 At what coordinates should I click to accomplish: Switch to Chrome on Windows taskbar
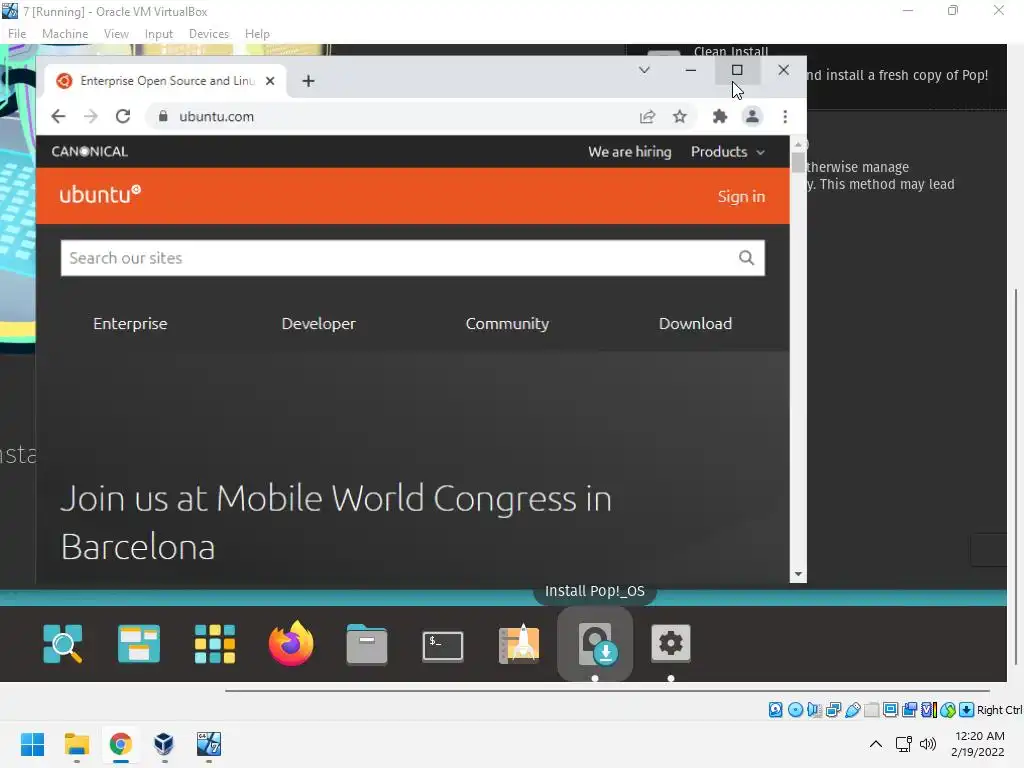click(120, 744)
